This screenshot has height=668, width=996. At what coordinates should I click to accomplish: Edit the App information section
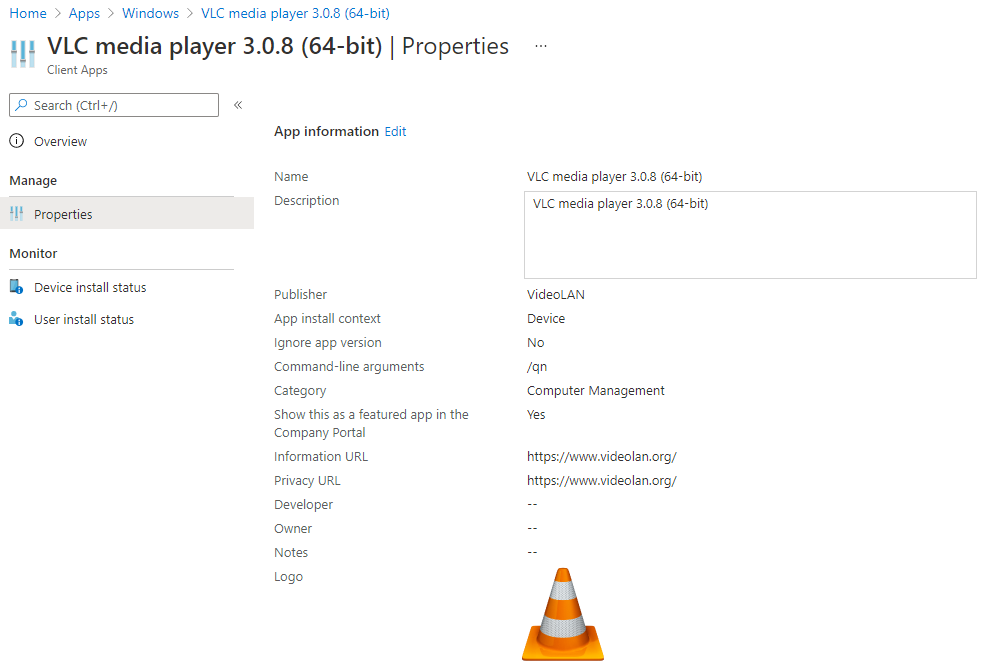pyautogui.click(x=395, y=131)
